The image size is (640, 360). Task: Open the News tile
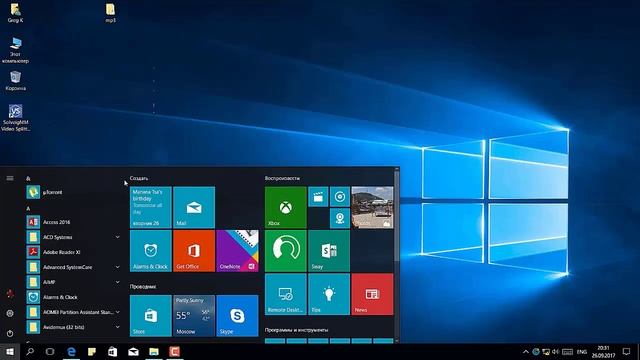(372, 294)
